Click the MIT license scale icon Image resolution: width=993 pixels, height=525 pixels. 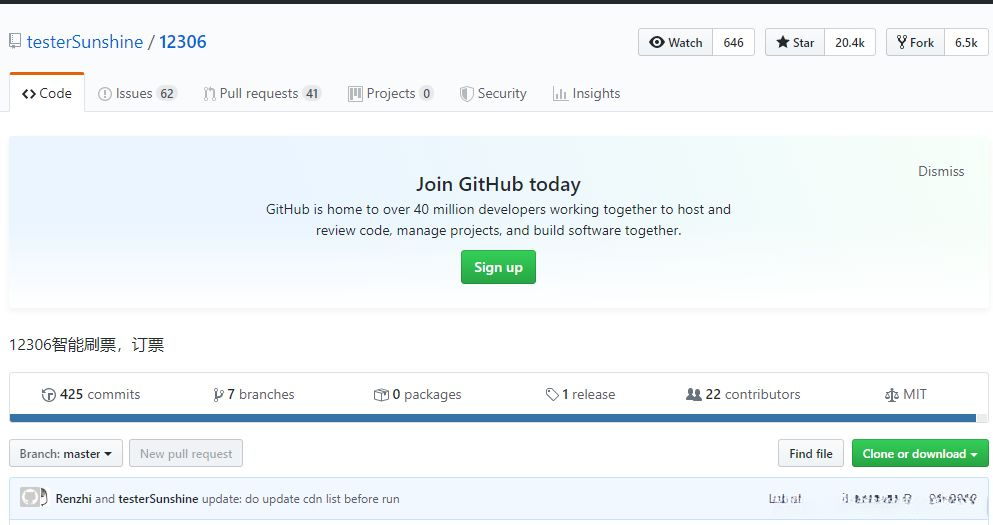[892, 395]
